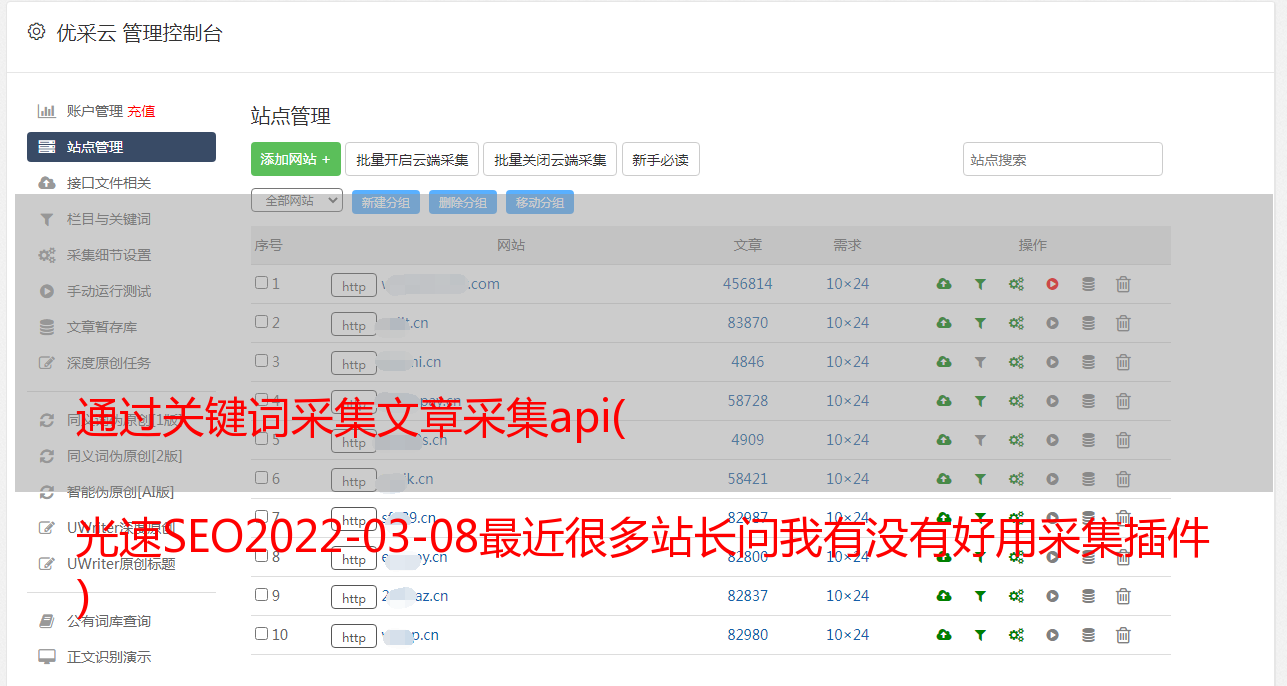Image resolution: width=1287 pixels, height=686 pixels.
Task: Click the green 添加网站 + button
Action: pos(295,159)
